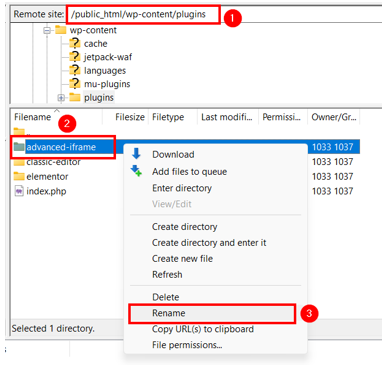Viewport: 382px width, 365px height.
Task: Click the languages folder question-mark icon
Action: tap(75, 70)
